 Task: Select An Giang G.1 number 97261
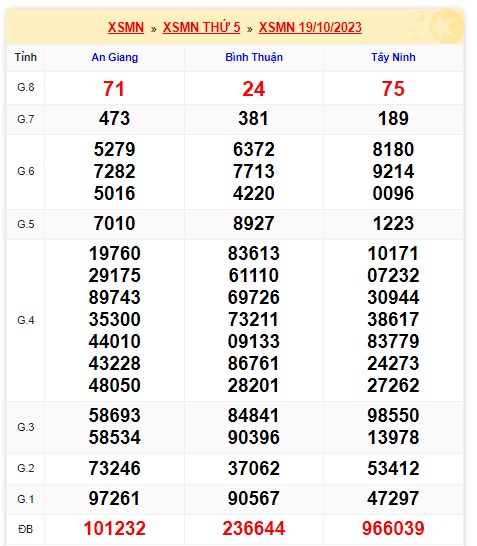point(114,498)
